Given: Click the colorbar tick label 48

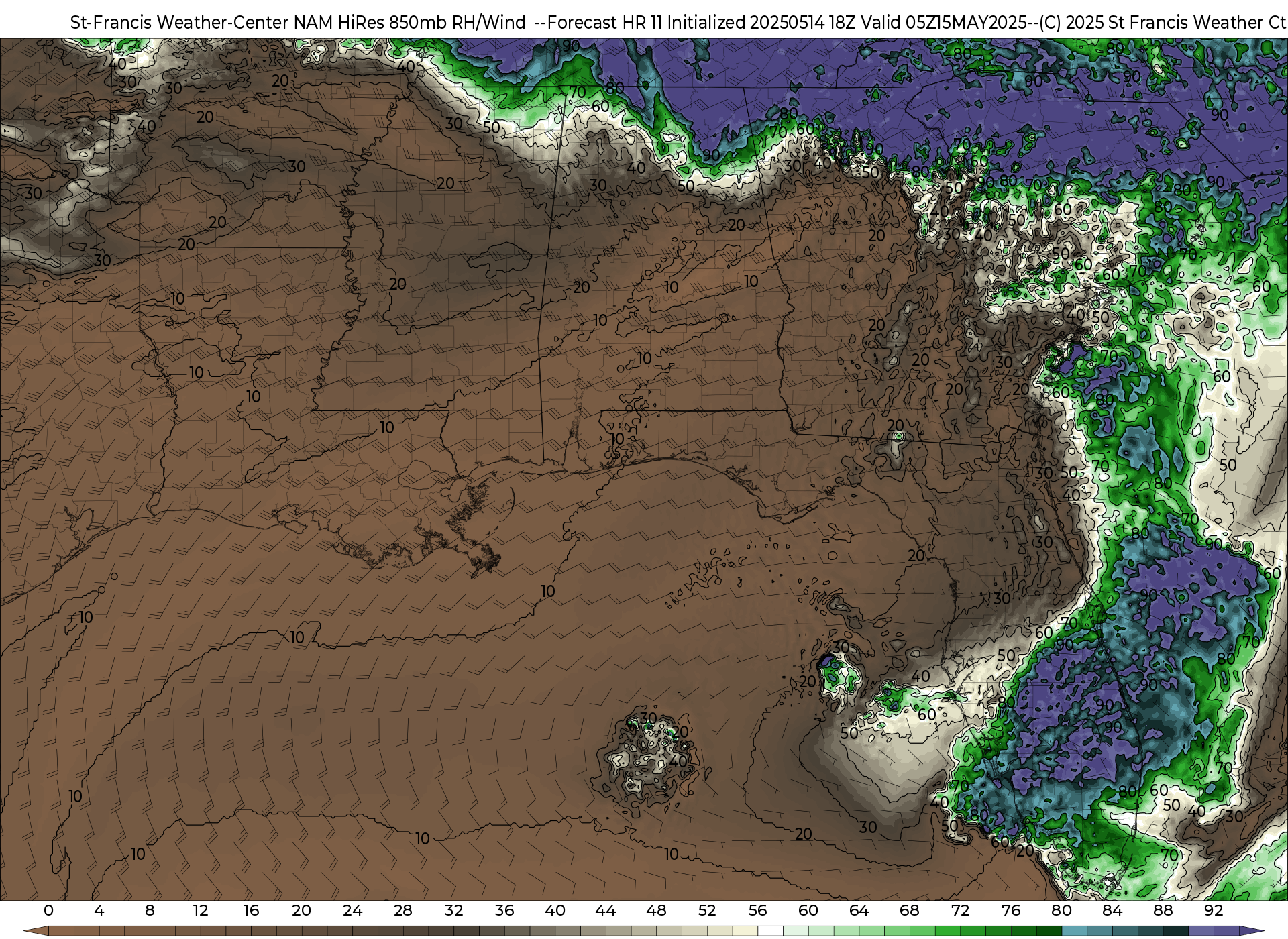Looking at the screenshot, I should click(x=656, y=910).
